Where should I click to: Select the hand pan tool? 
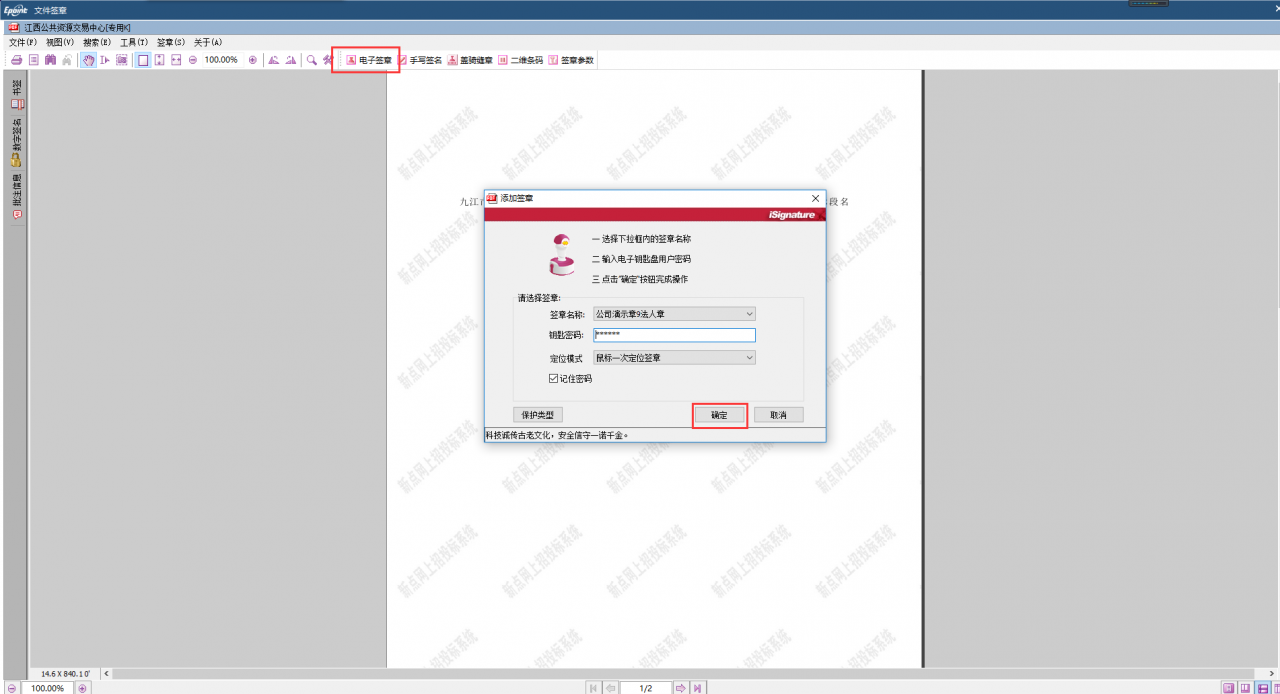coord(88,60)
